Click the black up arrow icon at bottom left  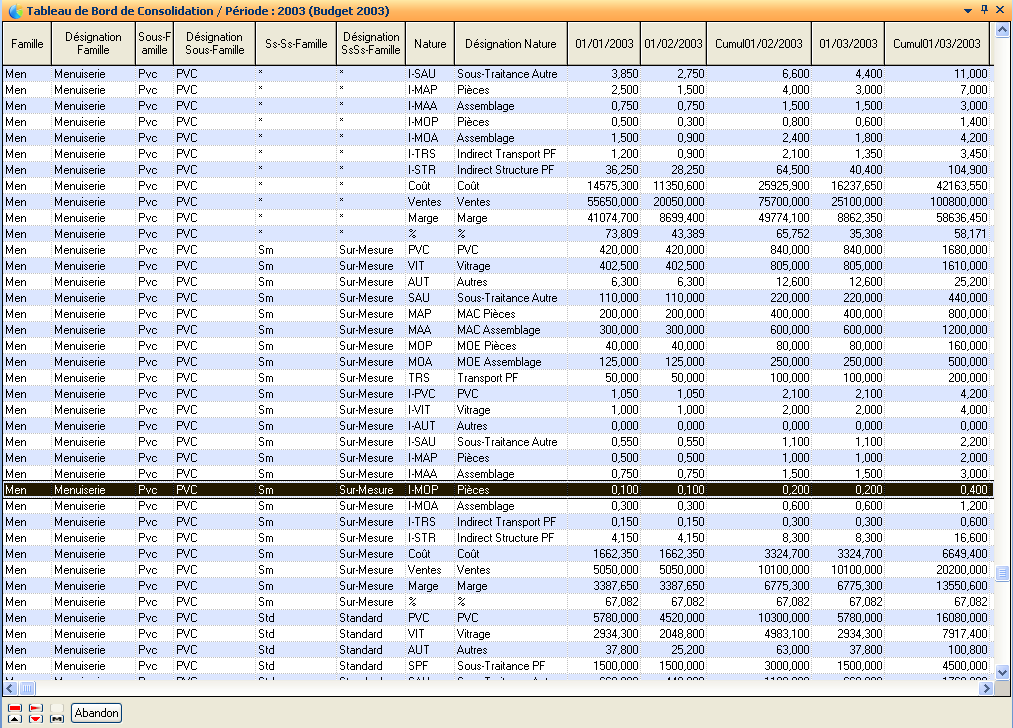coord(14,719)
